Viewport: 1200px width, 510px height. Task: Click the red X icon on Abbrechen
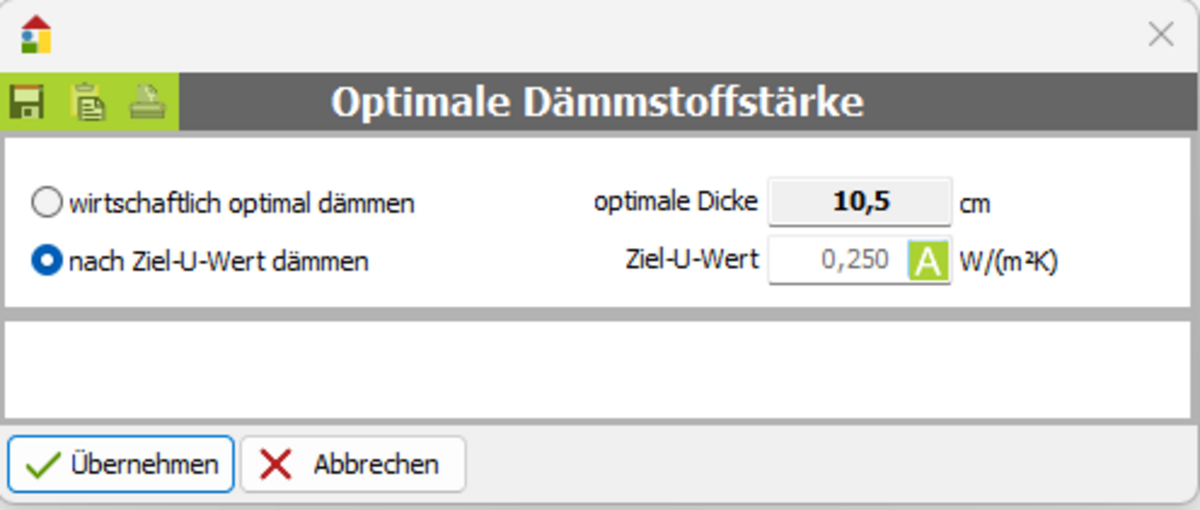click(x=275, y=465)
